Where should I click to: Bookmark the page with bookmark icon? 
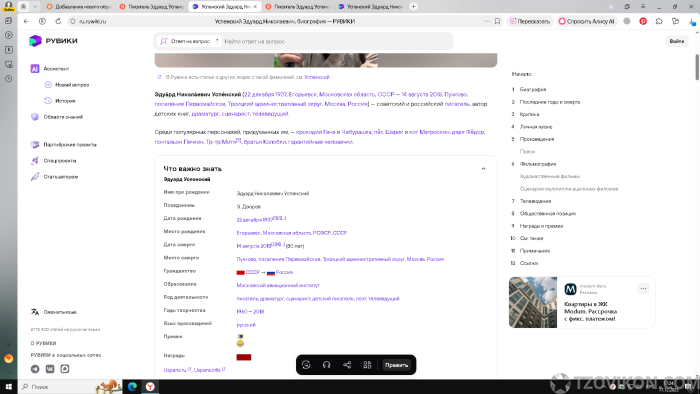pyautogui.click(x=497, y=21)
